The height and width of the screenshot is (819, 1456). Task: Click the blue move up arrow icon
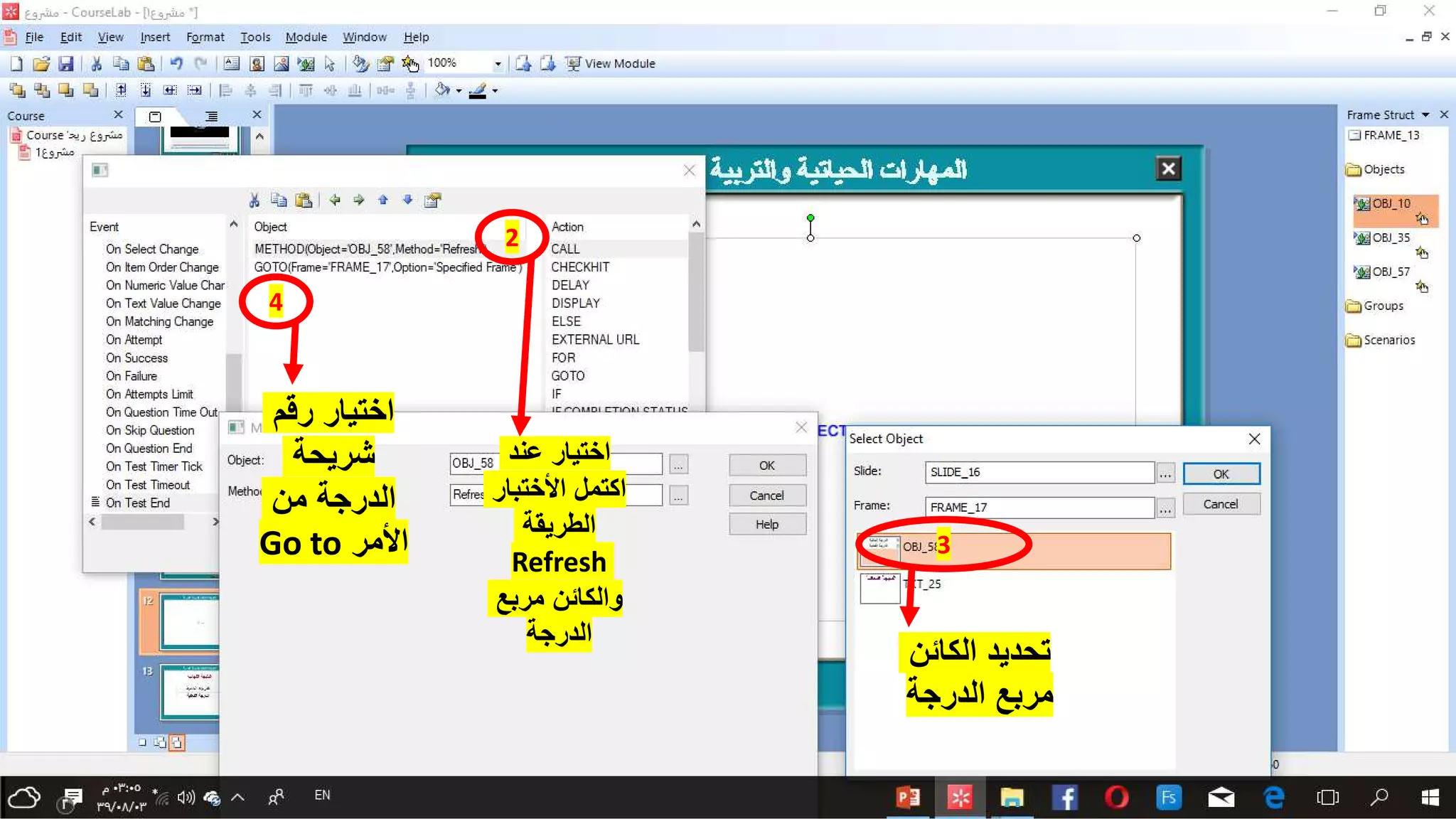pyautogui.click(x=383, y=200)
